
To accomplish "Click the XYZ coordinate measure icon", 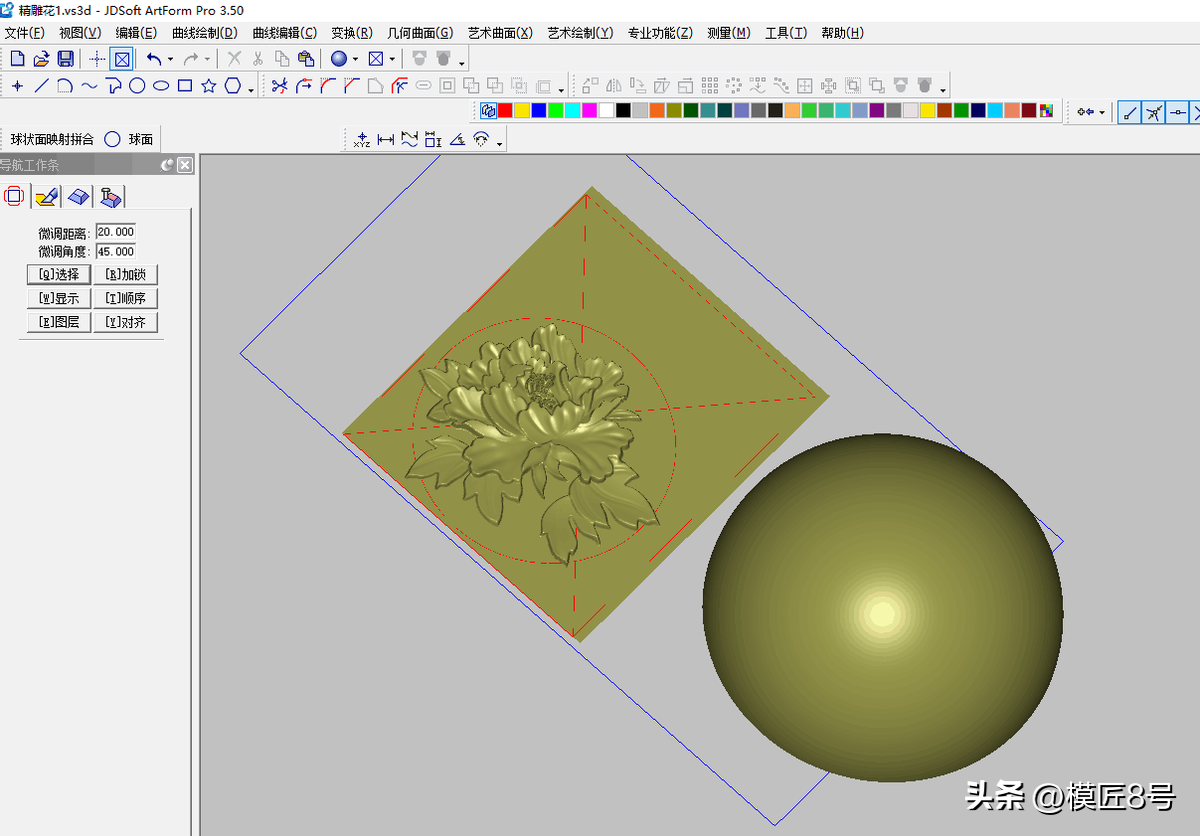I will pyautogui.click(x=361, y=140).
